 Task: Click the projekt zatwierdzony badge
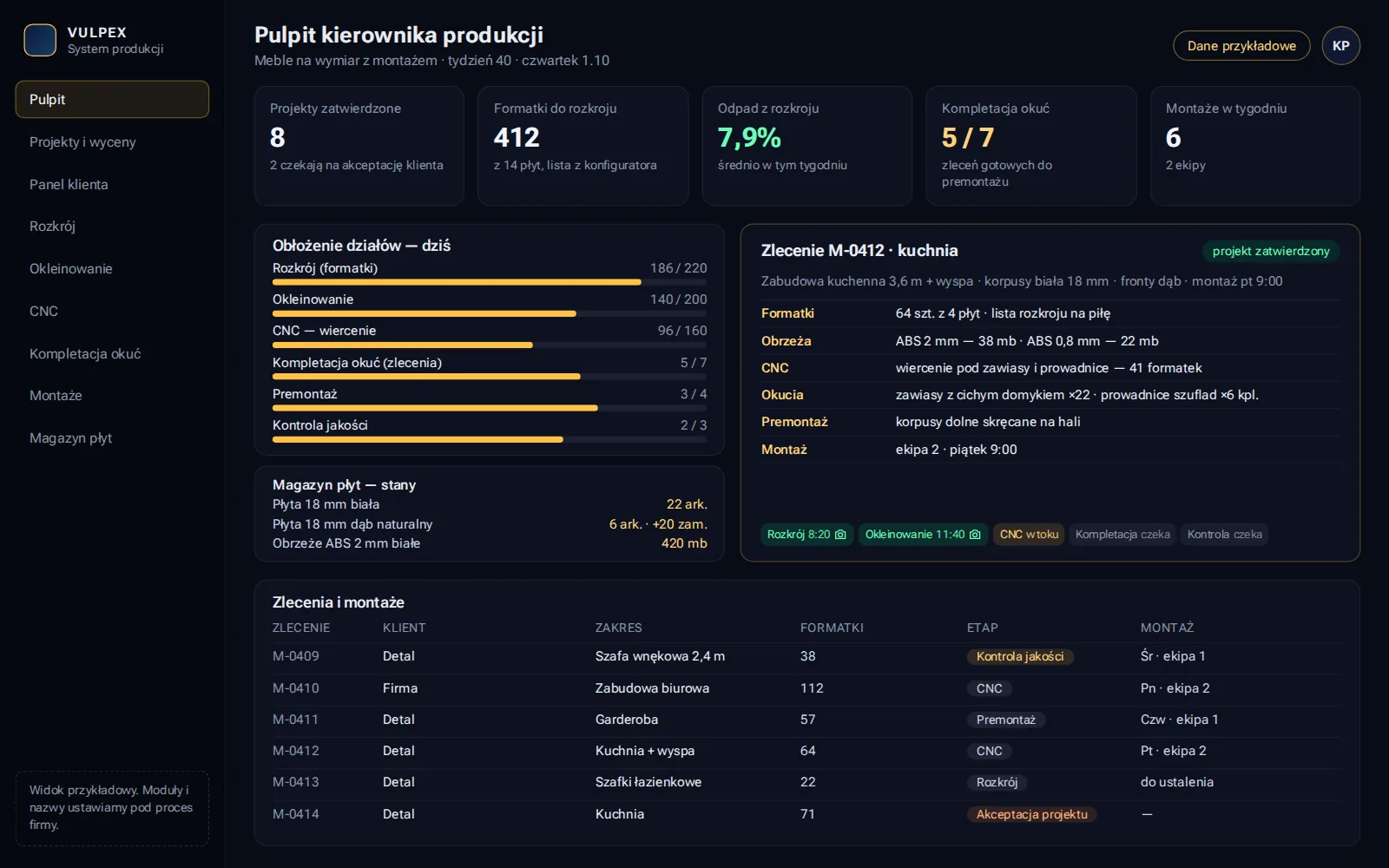click(x=1271, y=251)
